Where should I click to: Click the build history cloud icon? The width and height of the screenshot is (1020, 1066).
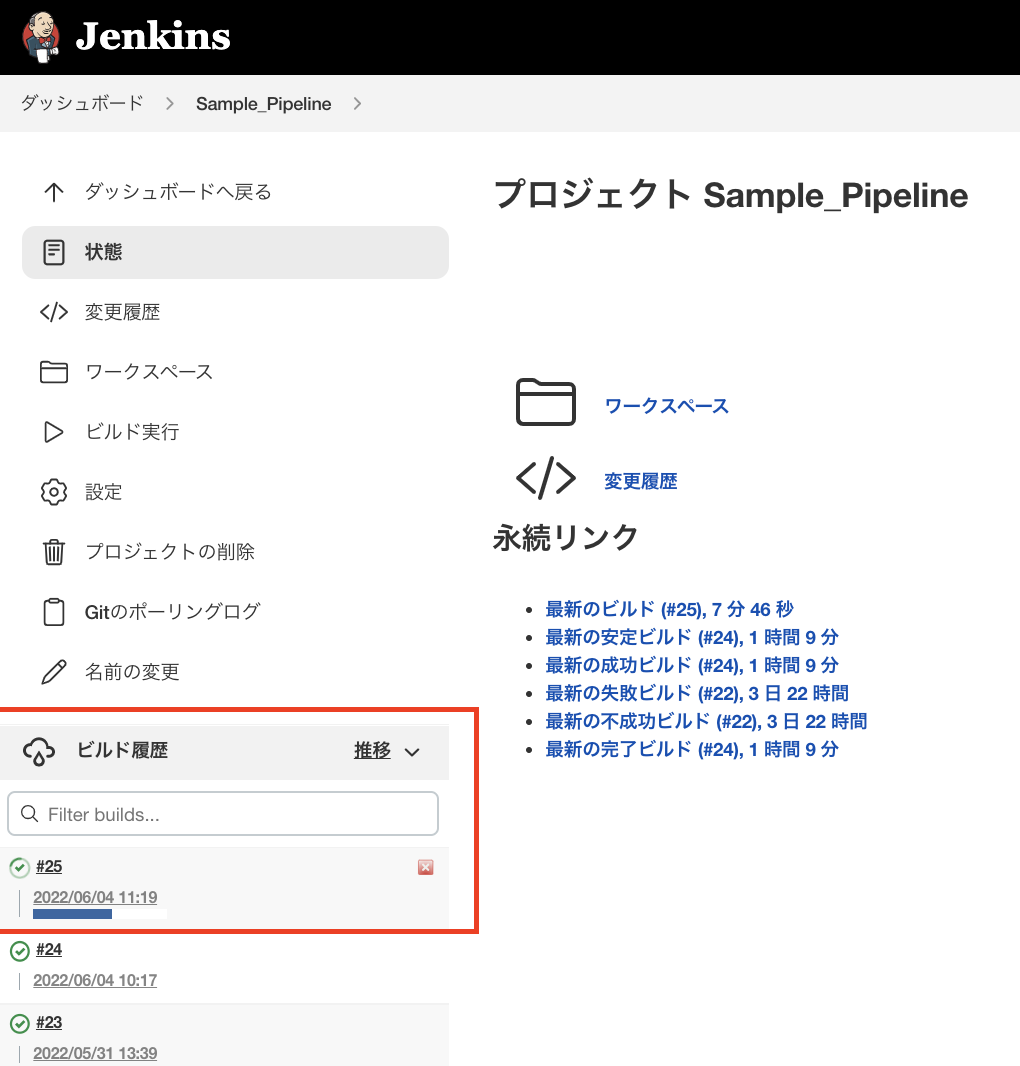tap(39, 751)
